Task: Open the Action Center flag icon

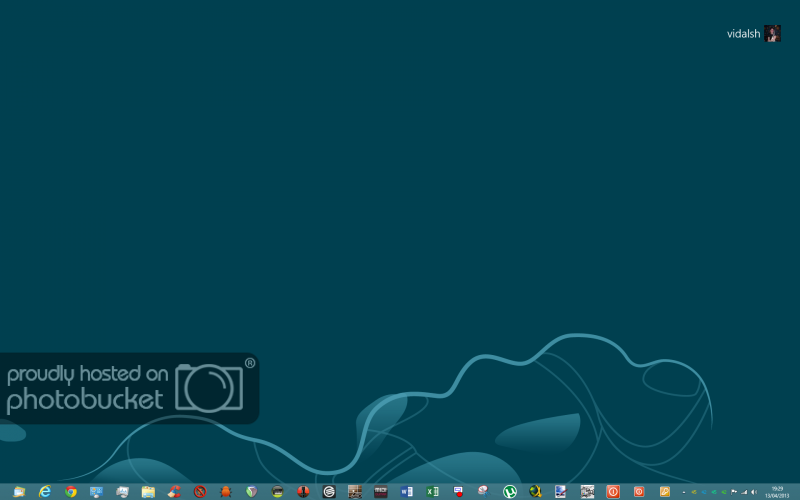Action: 734,492
